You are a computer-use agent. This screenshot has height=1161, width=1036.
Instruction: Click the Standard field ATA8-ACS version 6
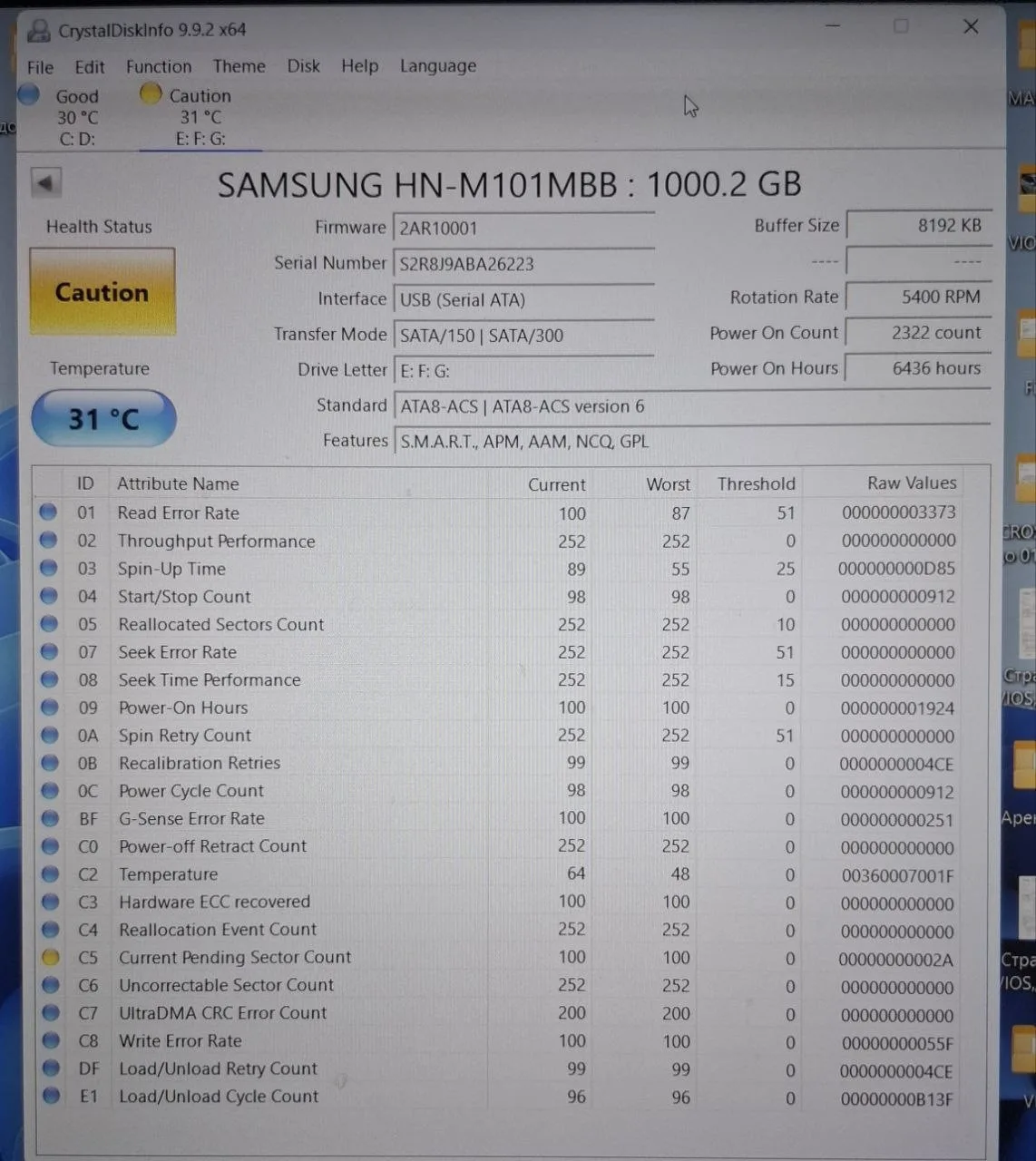tap(691, 406)
